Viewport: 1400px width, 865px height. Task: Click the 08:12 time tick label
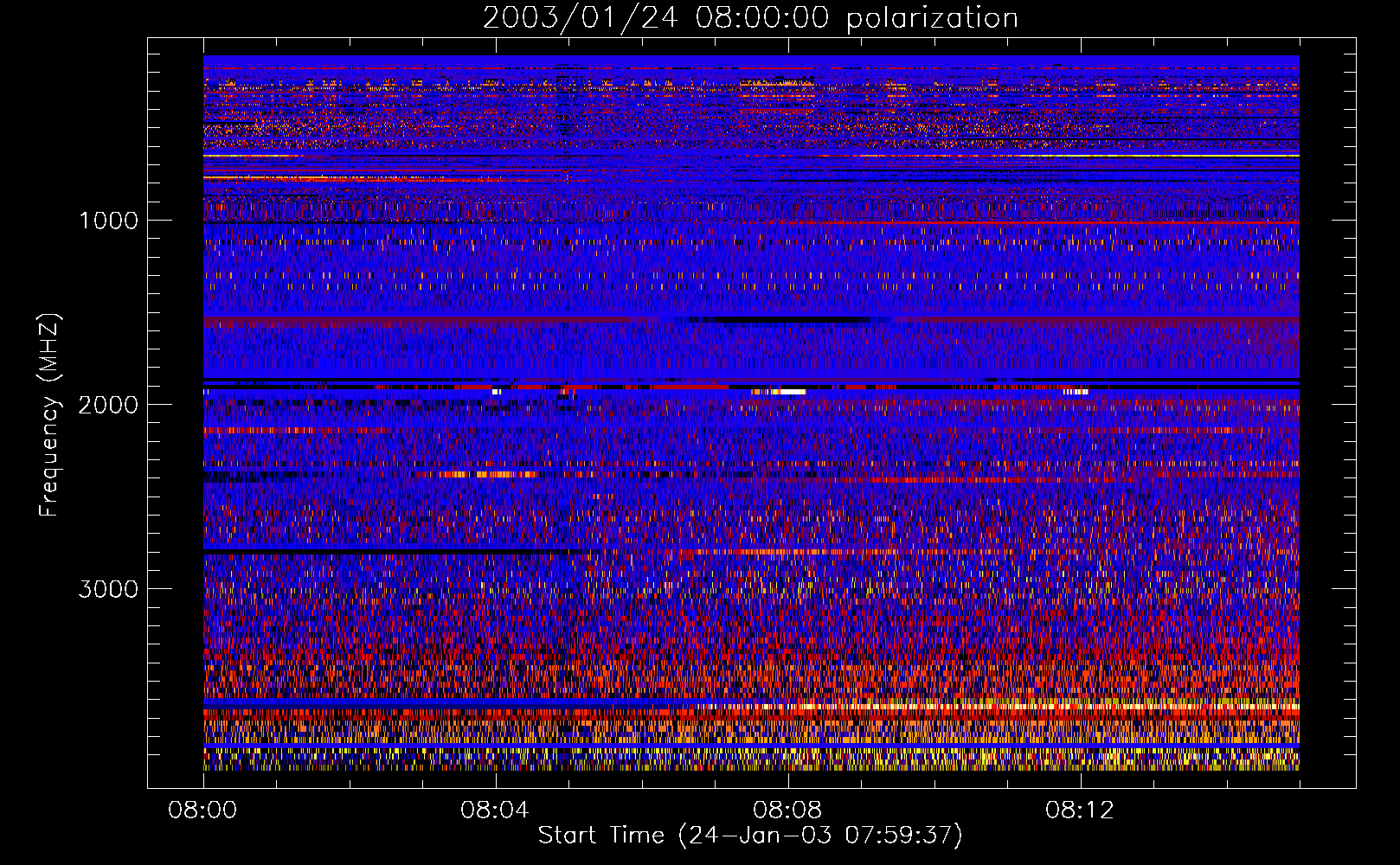1081,811
